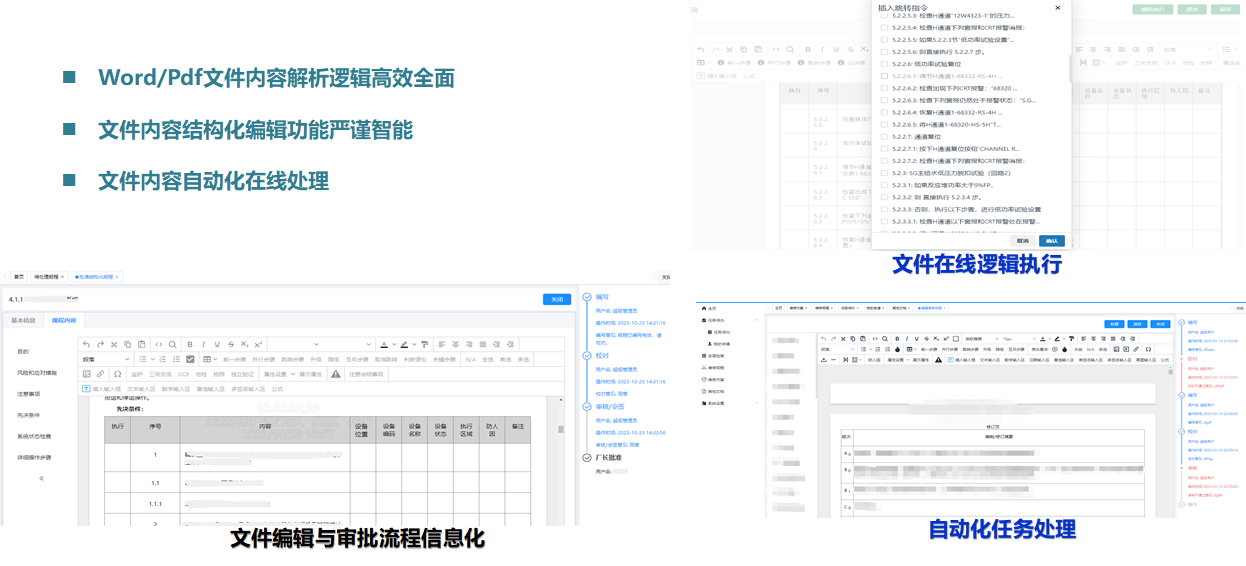Tick checkbox for 5.2.2.6: 低功率试验复位

click(x=884, y=64)
